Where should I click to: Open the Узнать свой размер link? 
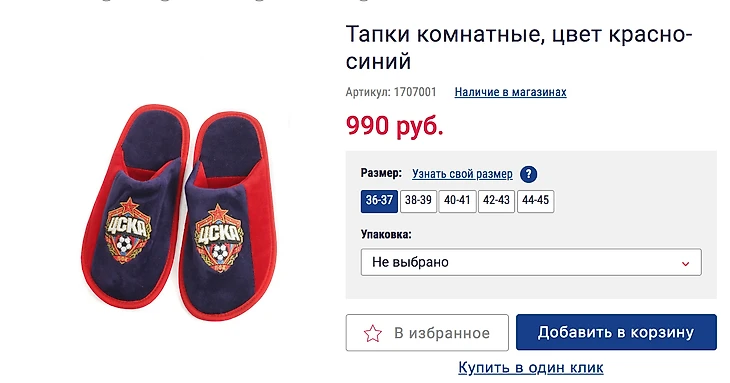coord(462,174)
